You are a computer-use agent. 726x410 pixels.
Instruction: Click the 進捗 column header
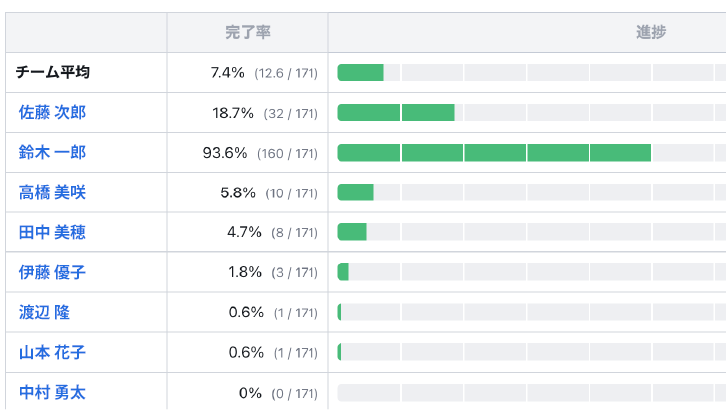point(650,32)
